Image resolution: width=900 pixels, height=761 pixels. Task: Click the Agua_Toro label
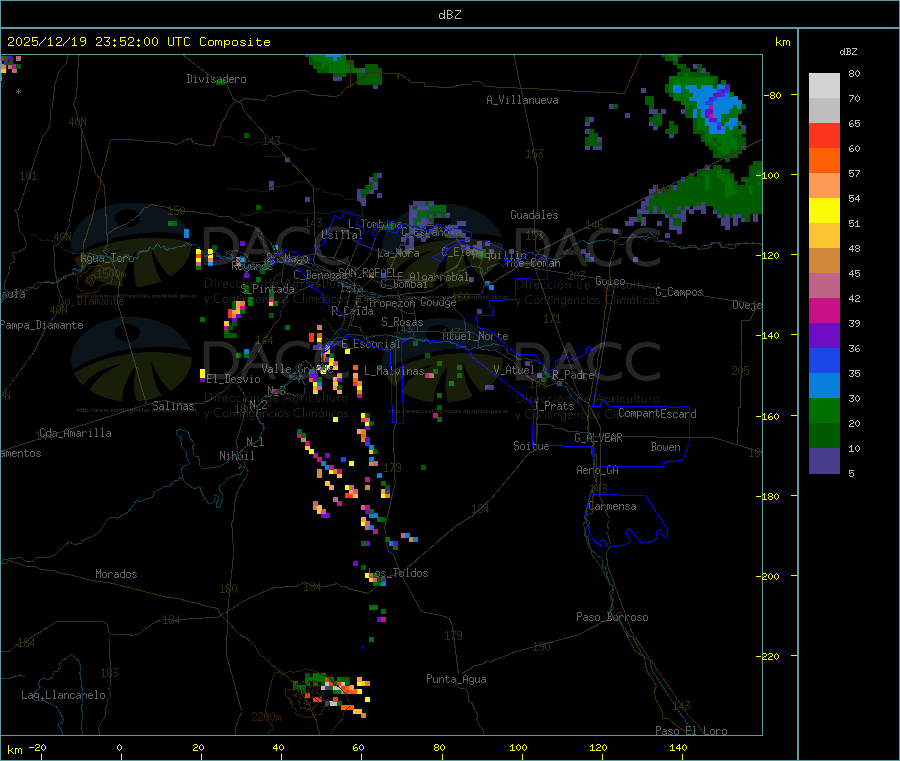click(107, 258)
